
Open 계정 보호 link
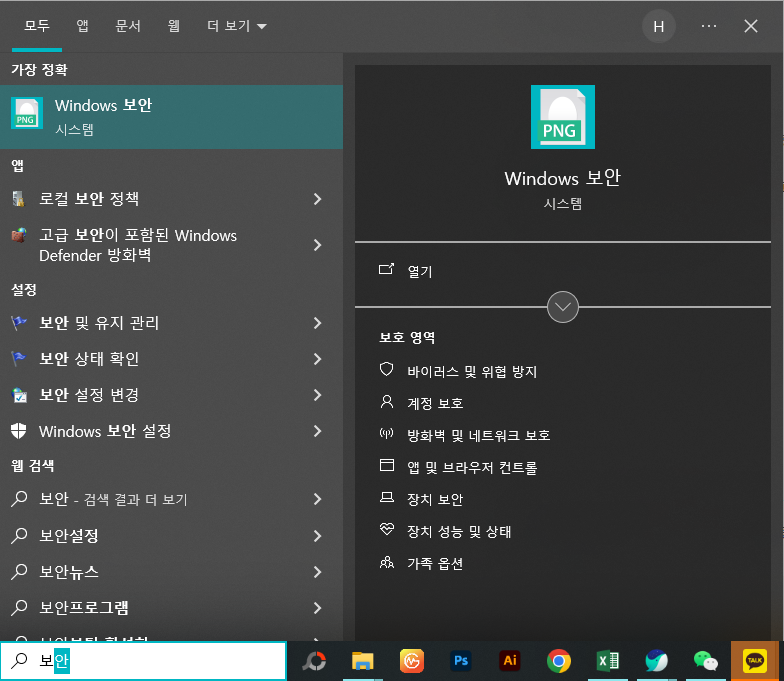pyautogui.click(x=435, y=404)
